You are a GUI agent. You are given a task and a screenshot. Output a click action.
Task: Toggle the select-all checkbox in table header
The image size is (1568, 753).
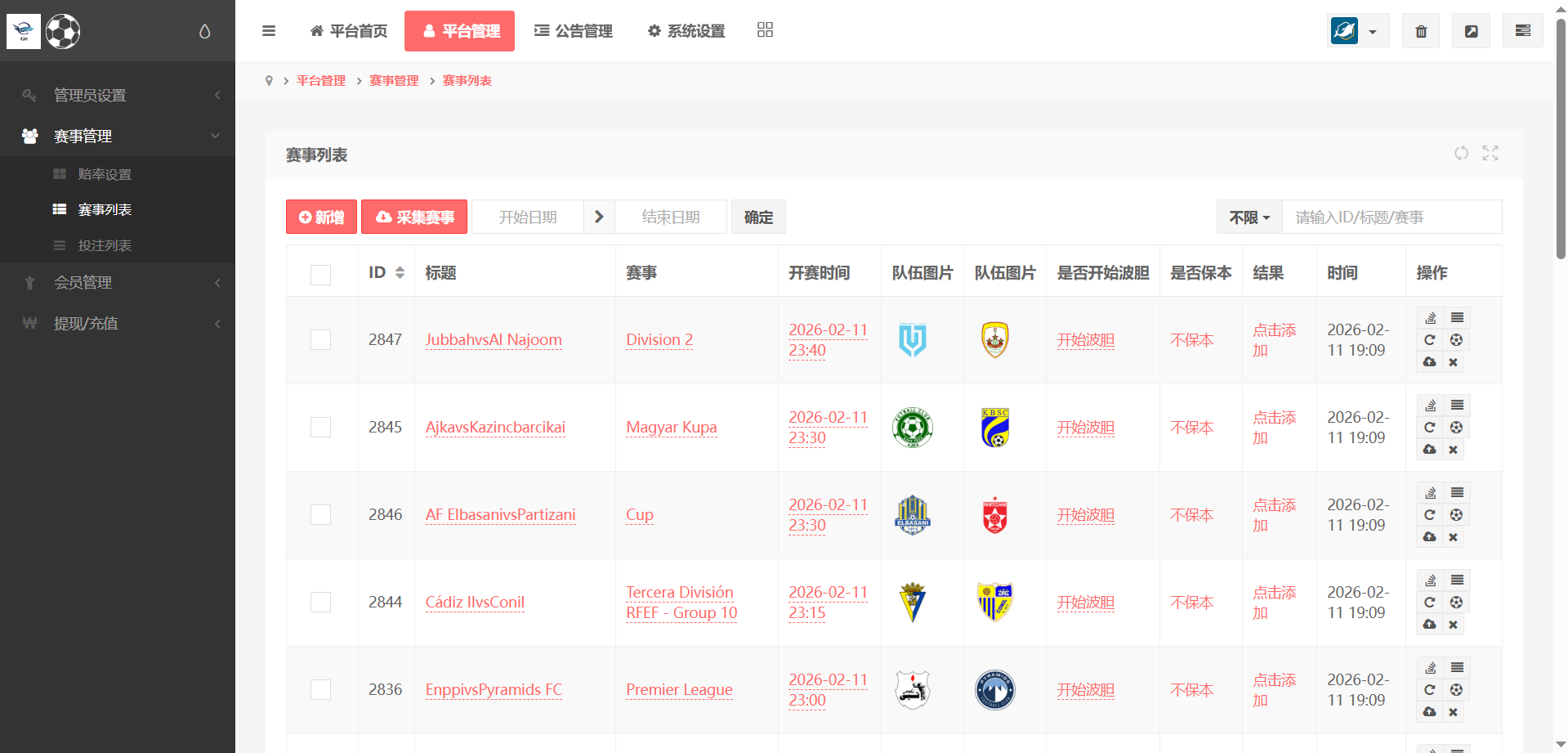pyautogui.click(x=320, y=274)
